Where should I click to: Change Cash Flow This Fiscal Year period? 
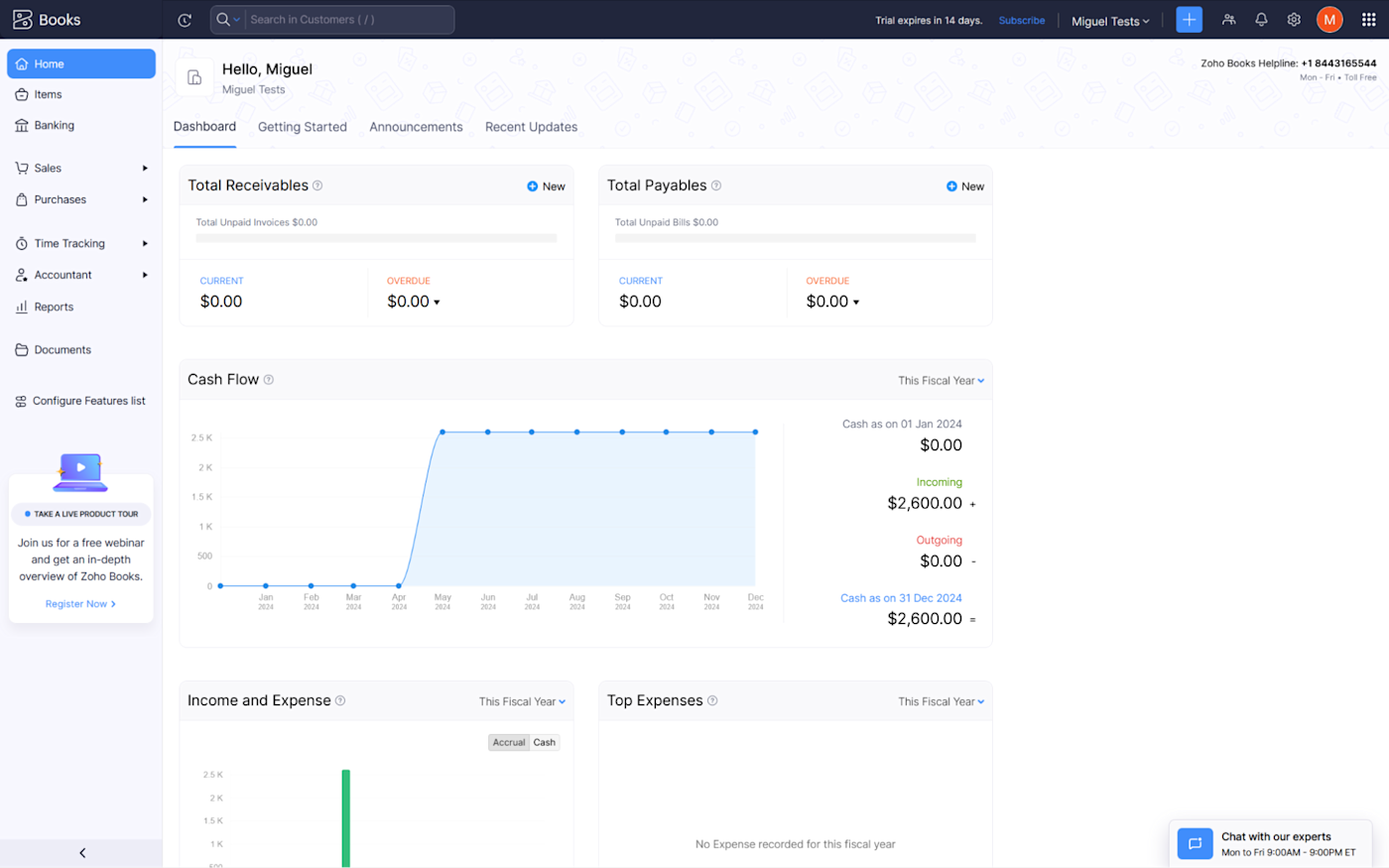(x=942, y=381)
